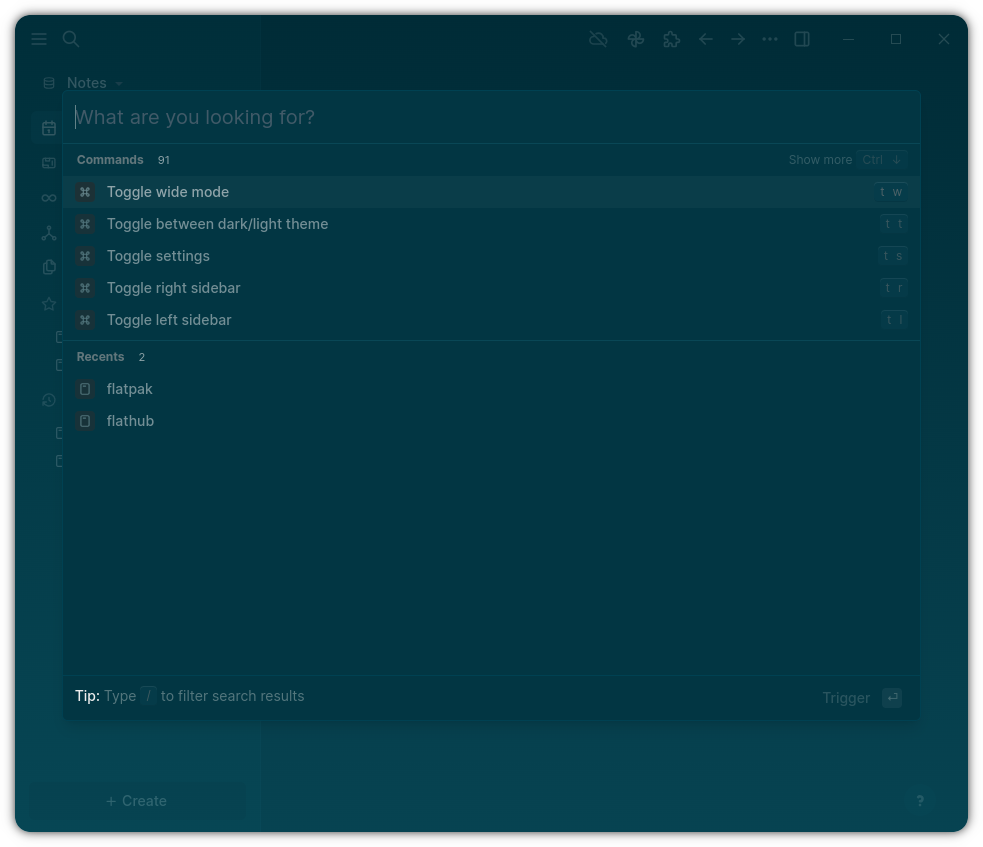The image size is (983, 847).
Task: Open the recent page flathub
Action: (x=130, y=421)
